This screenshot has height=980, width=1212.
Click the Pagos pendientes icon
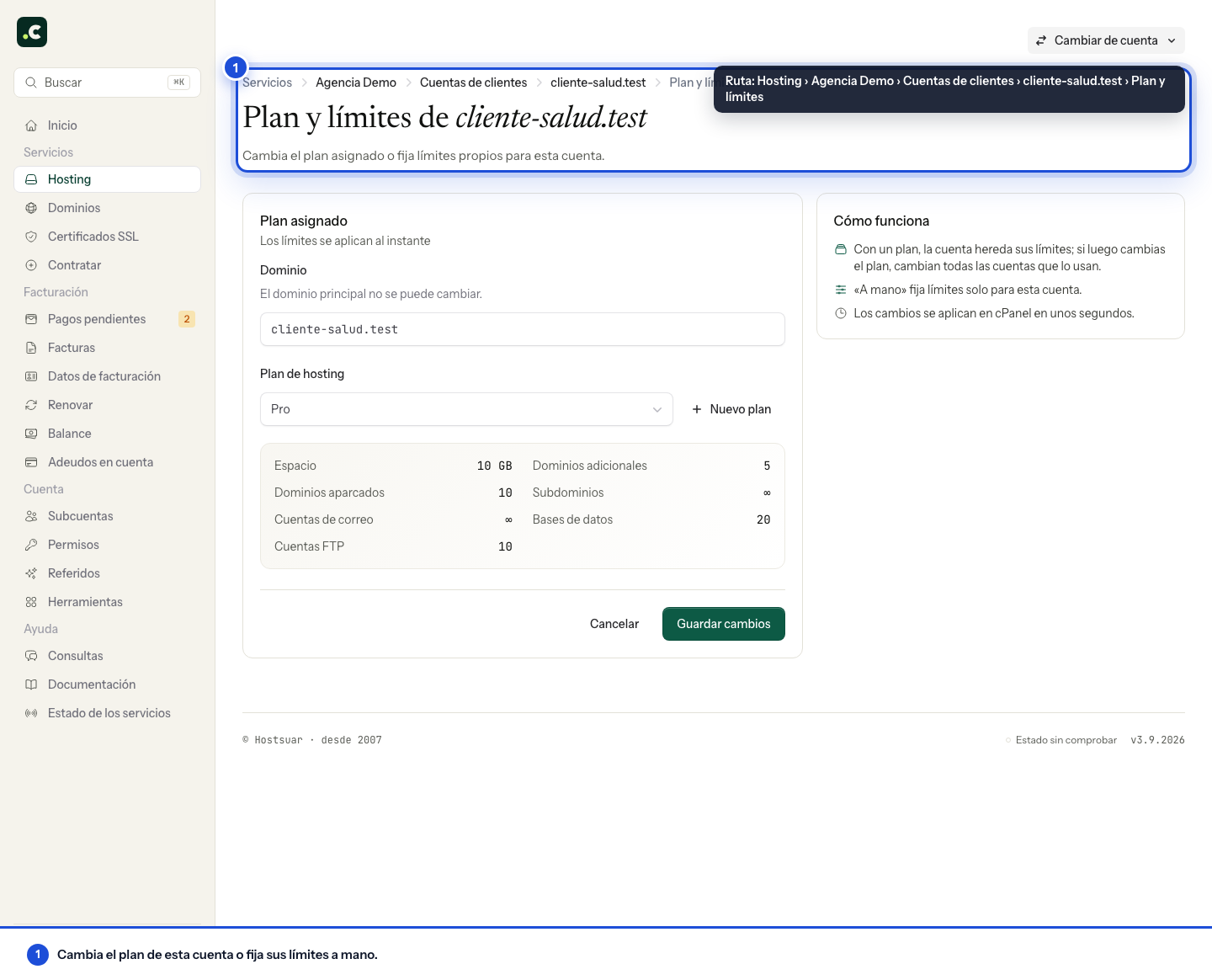[x=31, y=319]
